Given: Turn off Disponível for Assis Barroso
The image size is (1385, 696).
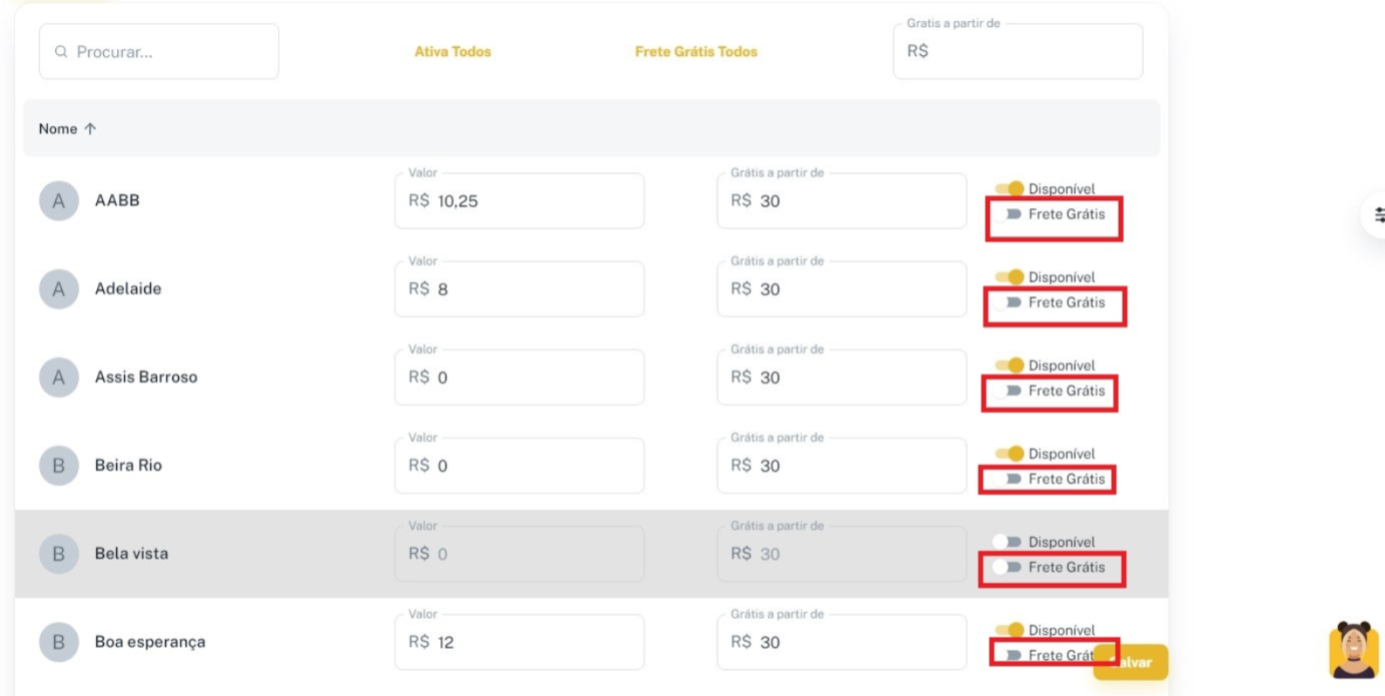Looking at the screenshot, I should [x=1010, y=365].
